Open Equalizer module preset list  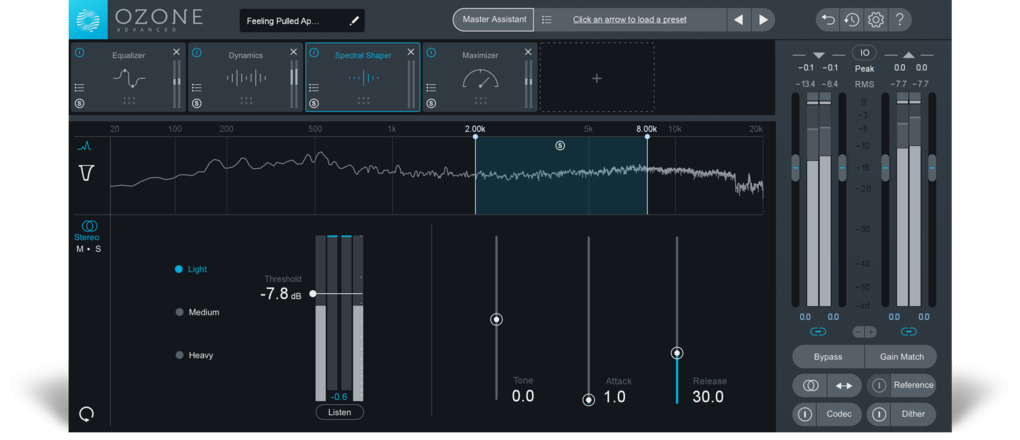79,87
